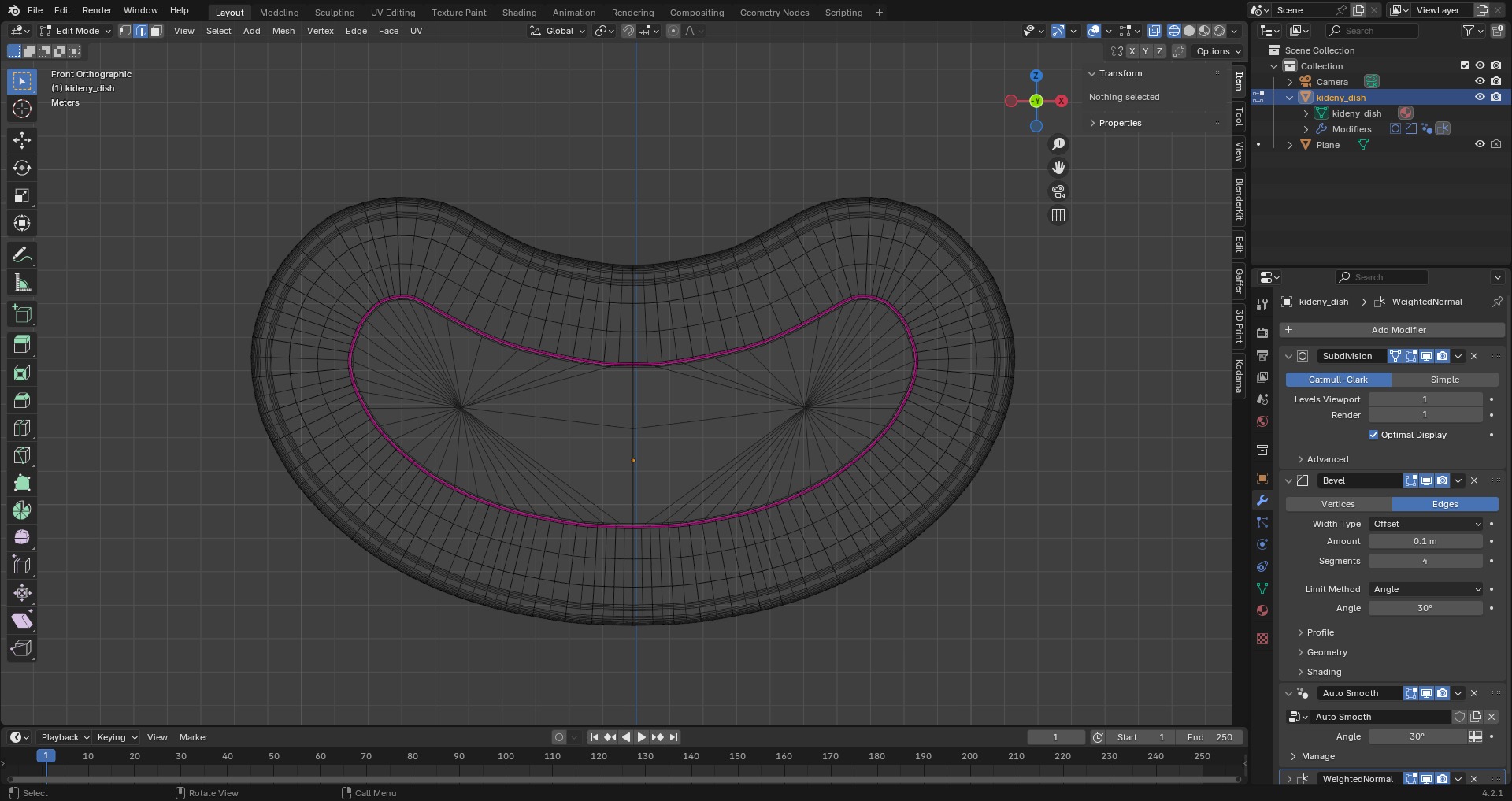
Task: Select the Rotate tool
Action: coord(22,168)
